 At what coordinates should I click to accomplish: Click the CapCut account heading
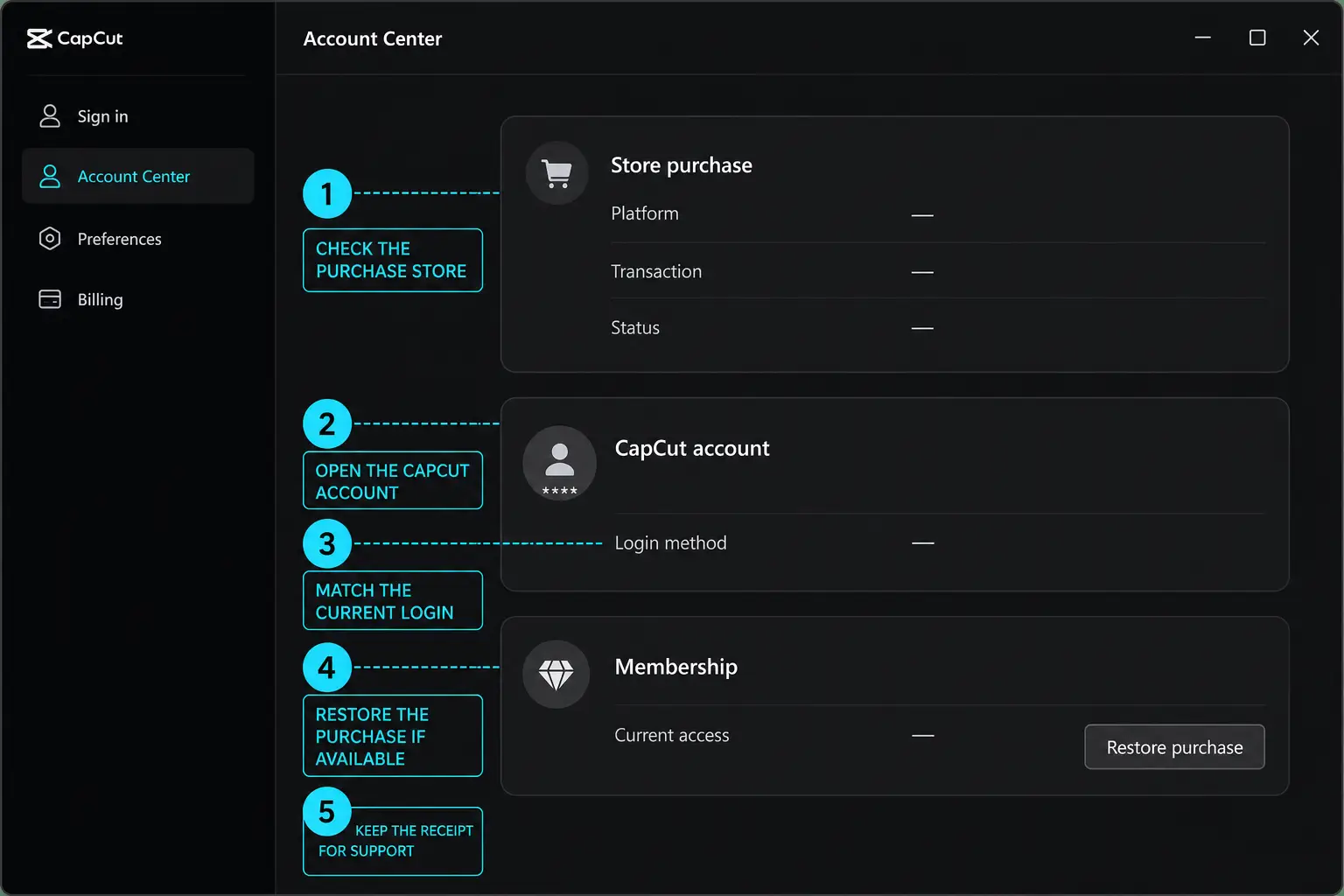[692, 448]
